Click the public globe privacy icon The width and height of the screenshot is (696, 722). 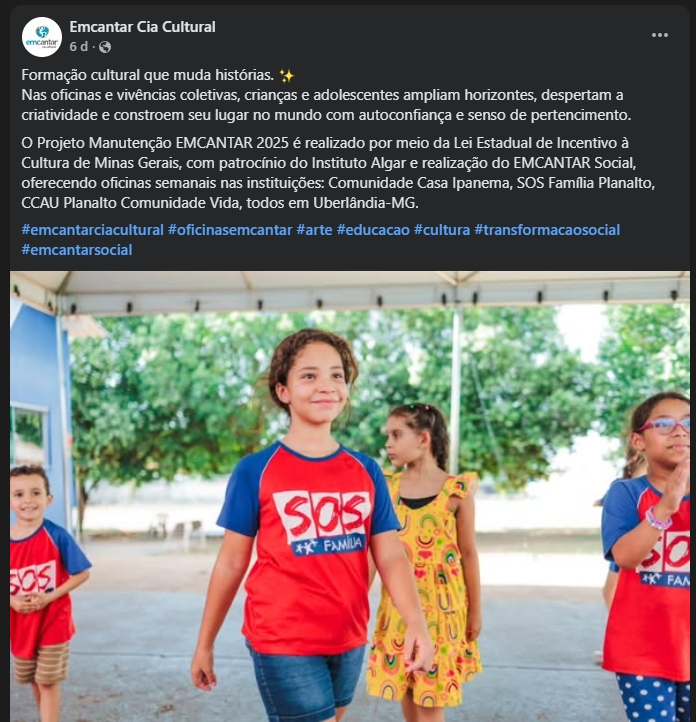[105, 47]
